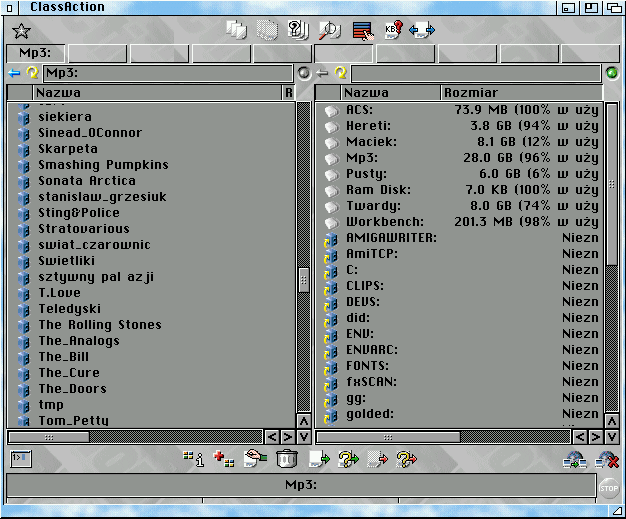Click the red STOP button
Image resolution: width=626 pixels, height=519 pixels.
609,489
